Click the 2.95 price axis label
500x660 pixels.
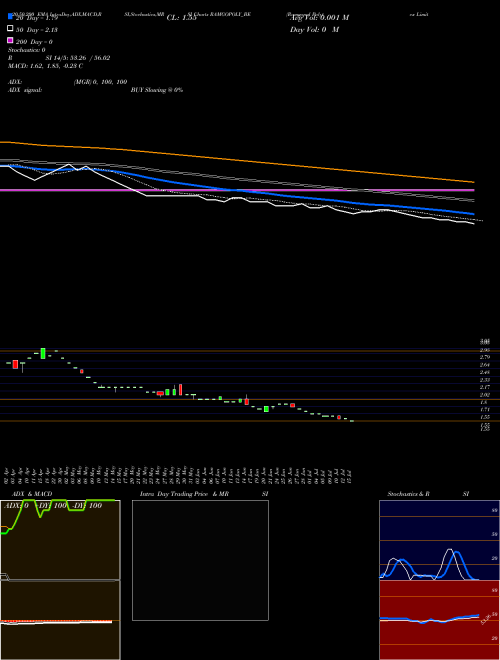(x=485, y=350)
